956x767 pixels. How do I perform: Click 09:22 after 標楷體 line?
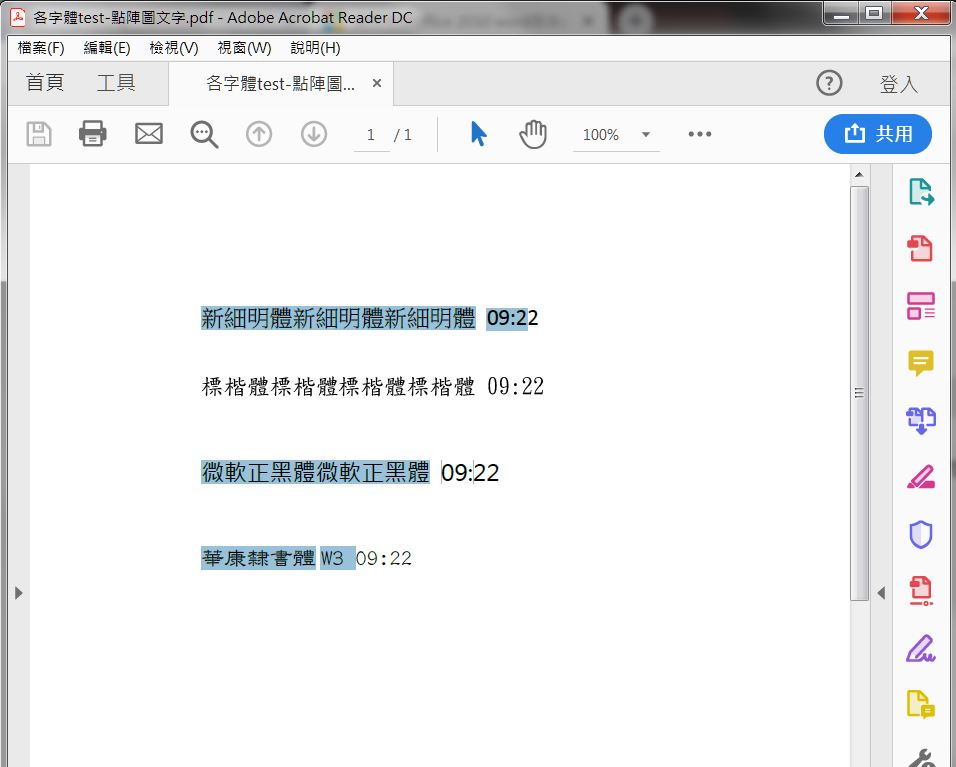pyautogui.click(x=515, y=387)
